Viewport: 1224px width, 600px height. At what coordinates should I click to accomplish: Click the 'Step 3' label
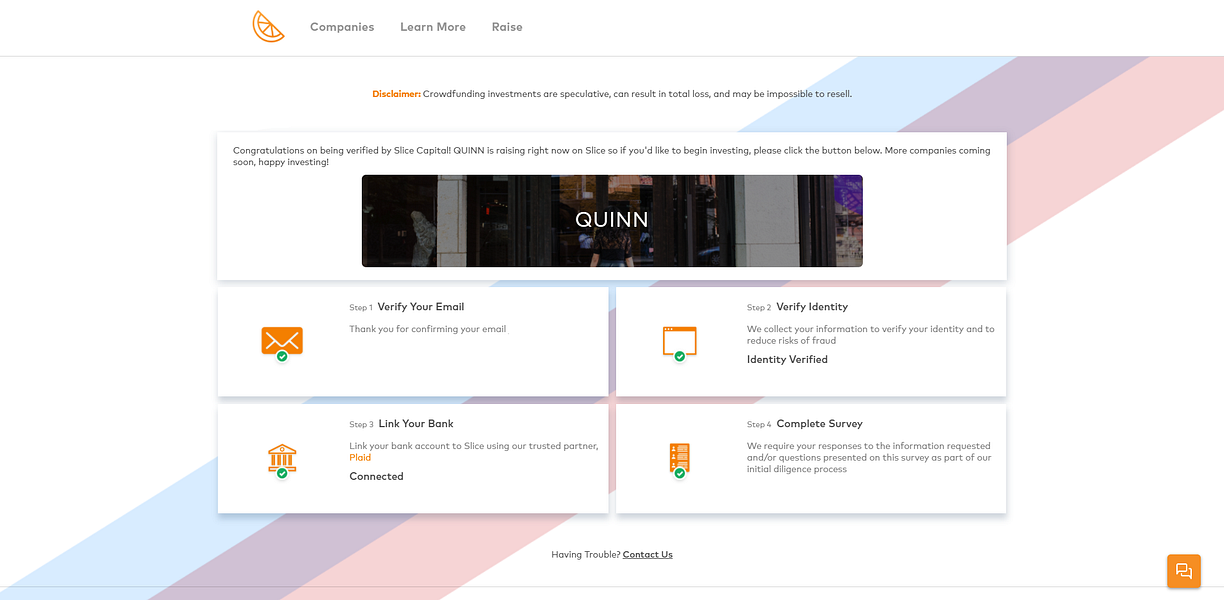(x=361, y=425)
